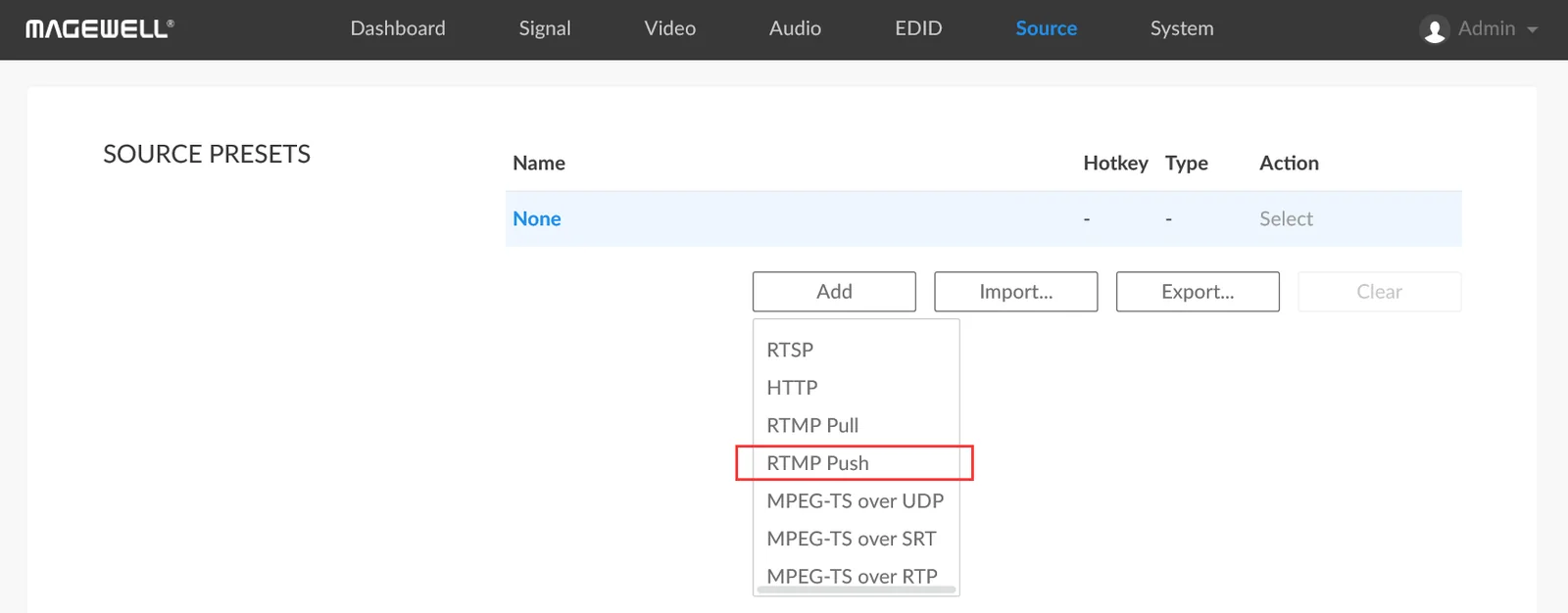Click the Action column header
Viewport: 1568px width, 613px height.
(x=1289, y=164)
